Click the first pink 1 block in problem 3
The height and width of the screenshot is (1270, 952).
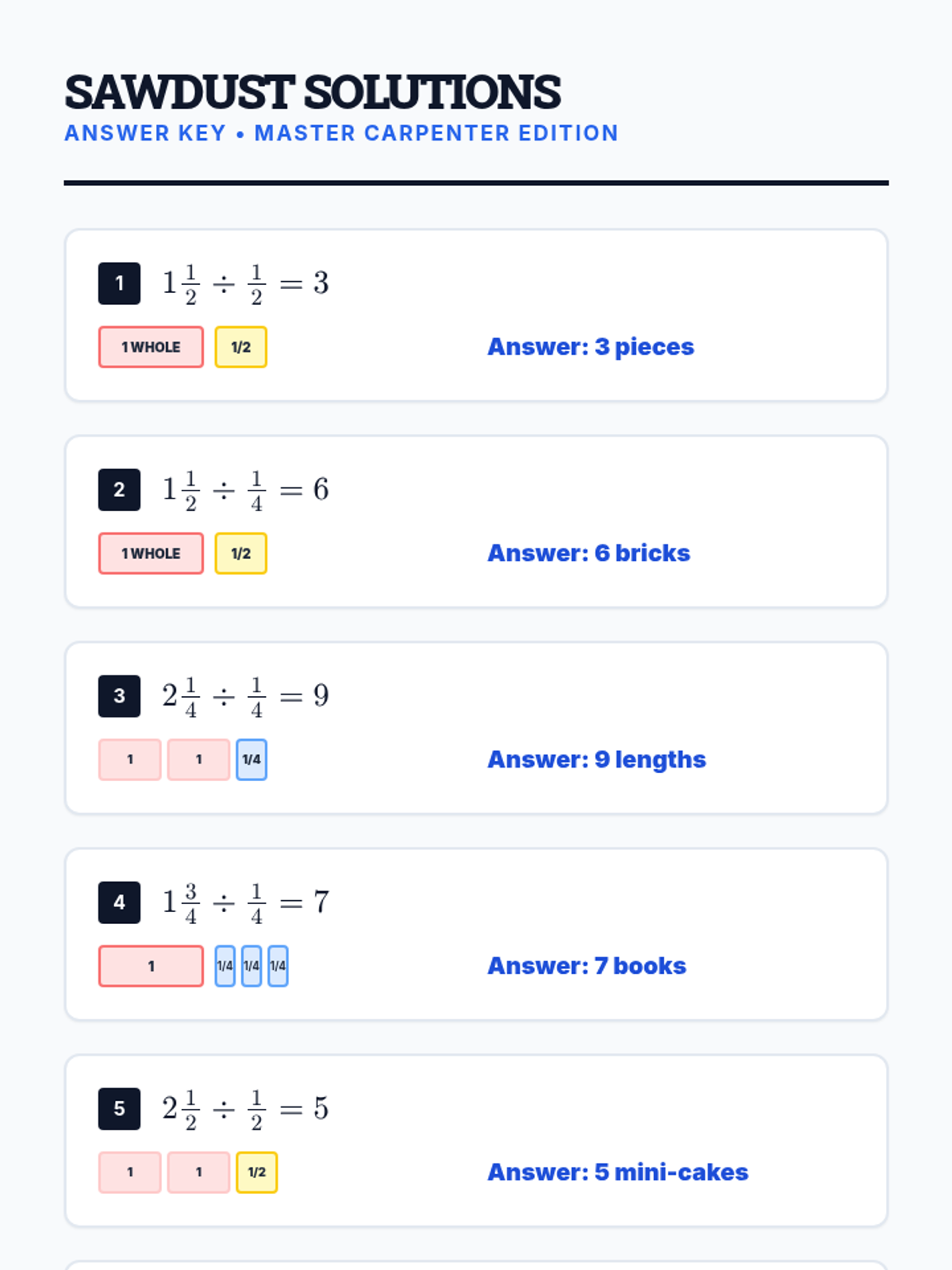(130, 760)
